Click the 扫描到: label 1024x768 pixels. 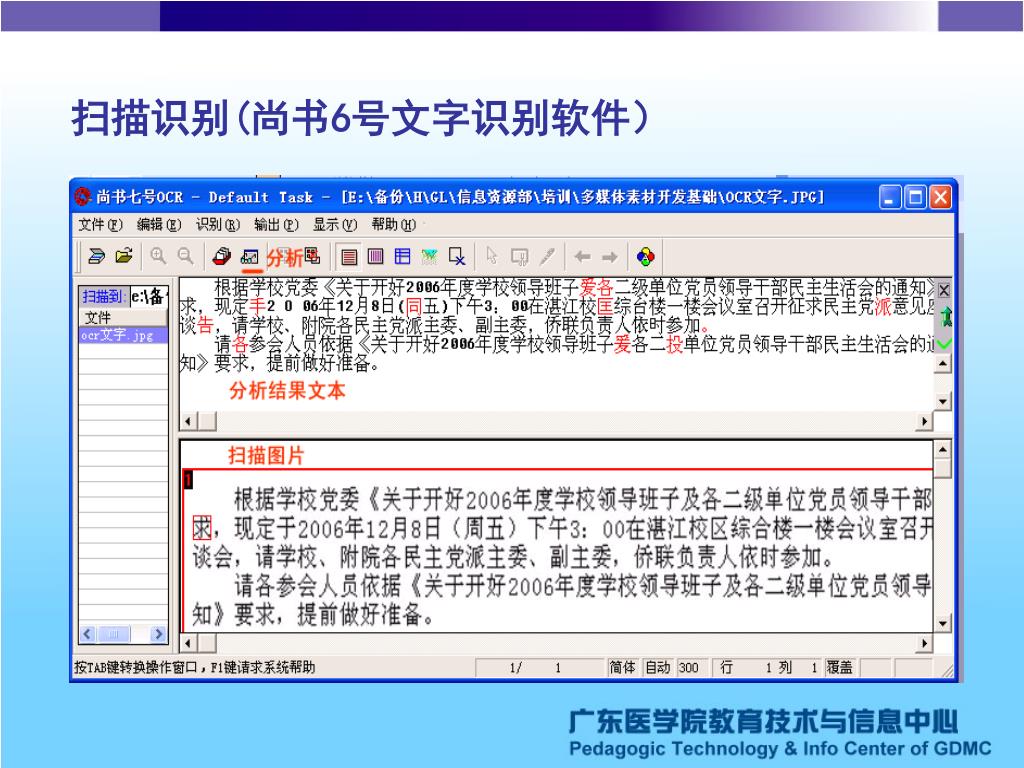pyautogui.click(x=103, y=296)
